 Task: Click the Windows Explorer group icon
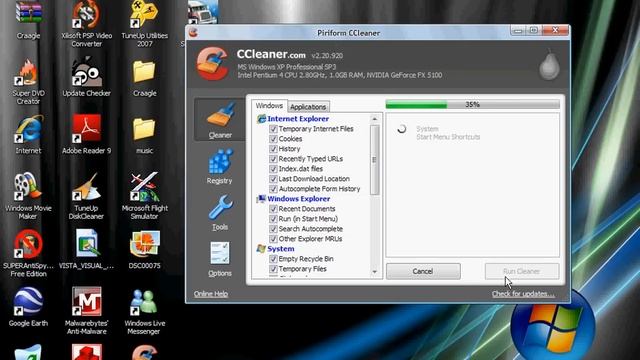point(261,199)
